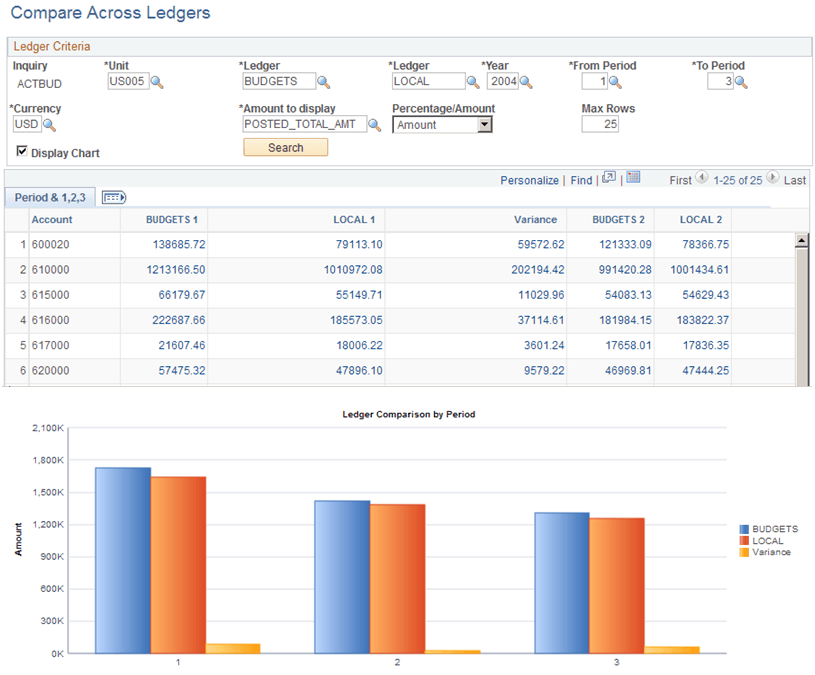Uncheck the Display Chart checkbox

coord(22,152)
